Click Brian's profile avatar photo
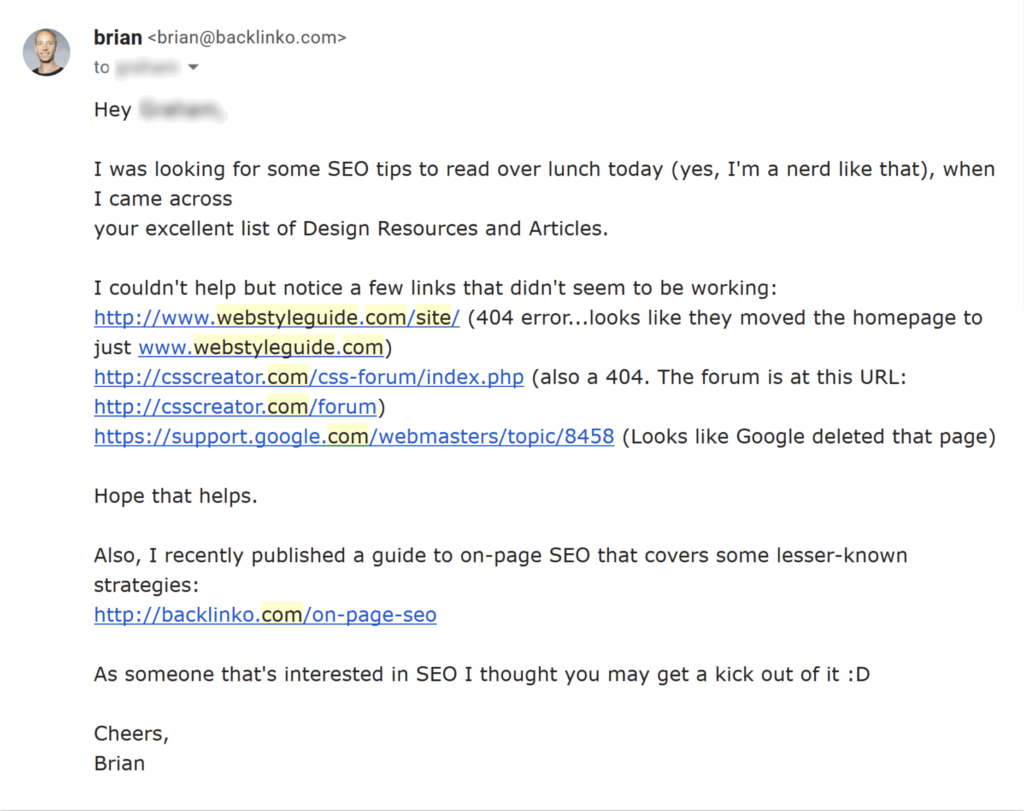 pos(47,52)
